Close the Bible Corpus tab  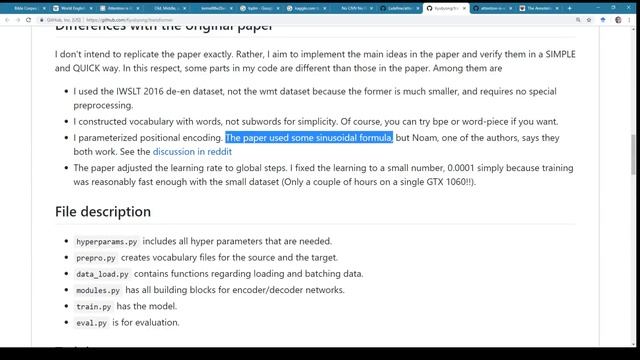44,8
